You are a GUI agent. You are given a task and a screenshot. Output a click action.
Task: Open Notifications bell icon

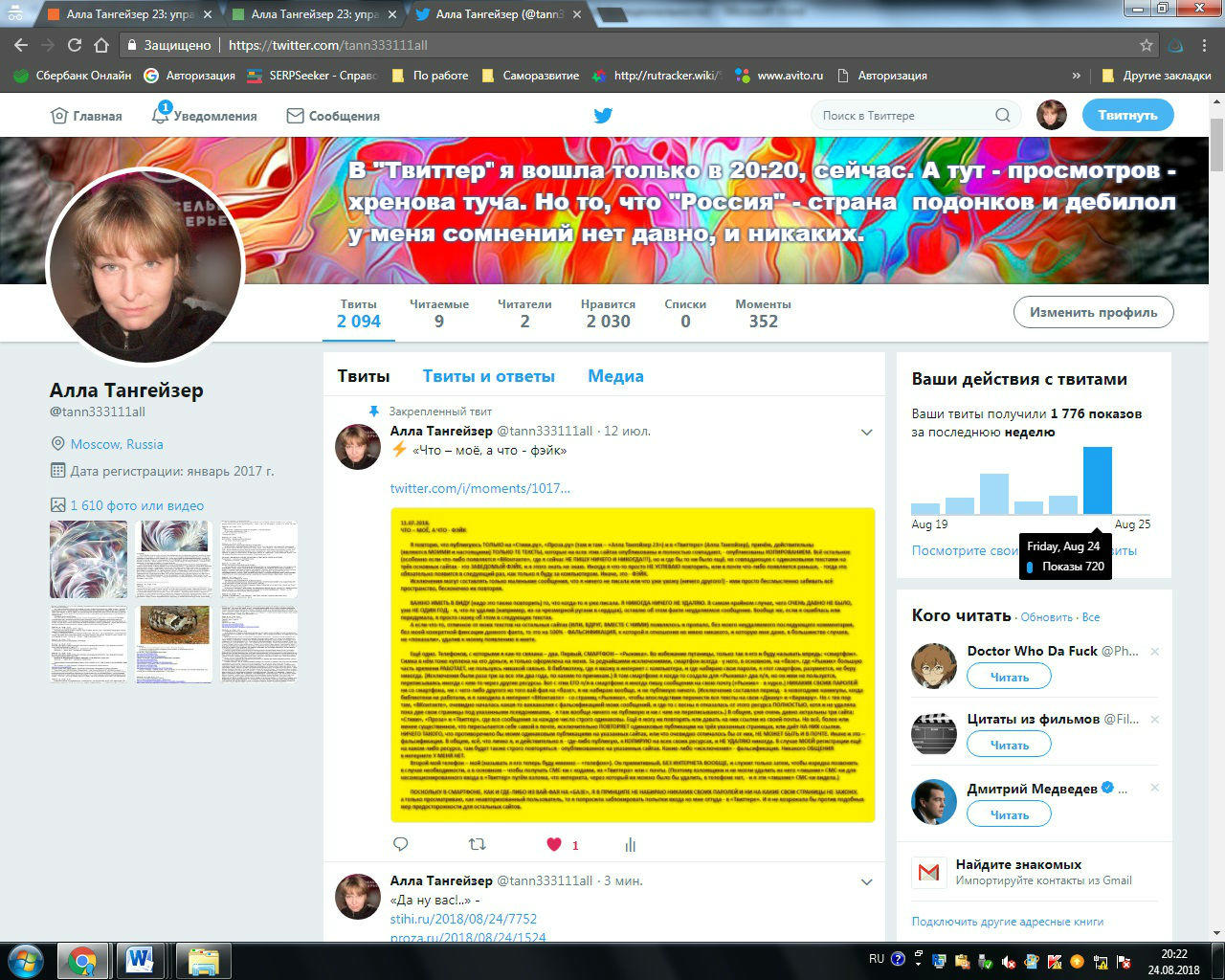[160, 115]
